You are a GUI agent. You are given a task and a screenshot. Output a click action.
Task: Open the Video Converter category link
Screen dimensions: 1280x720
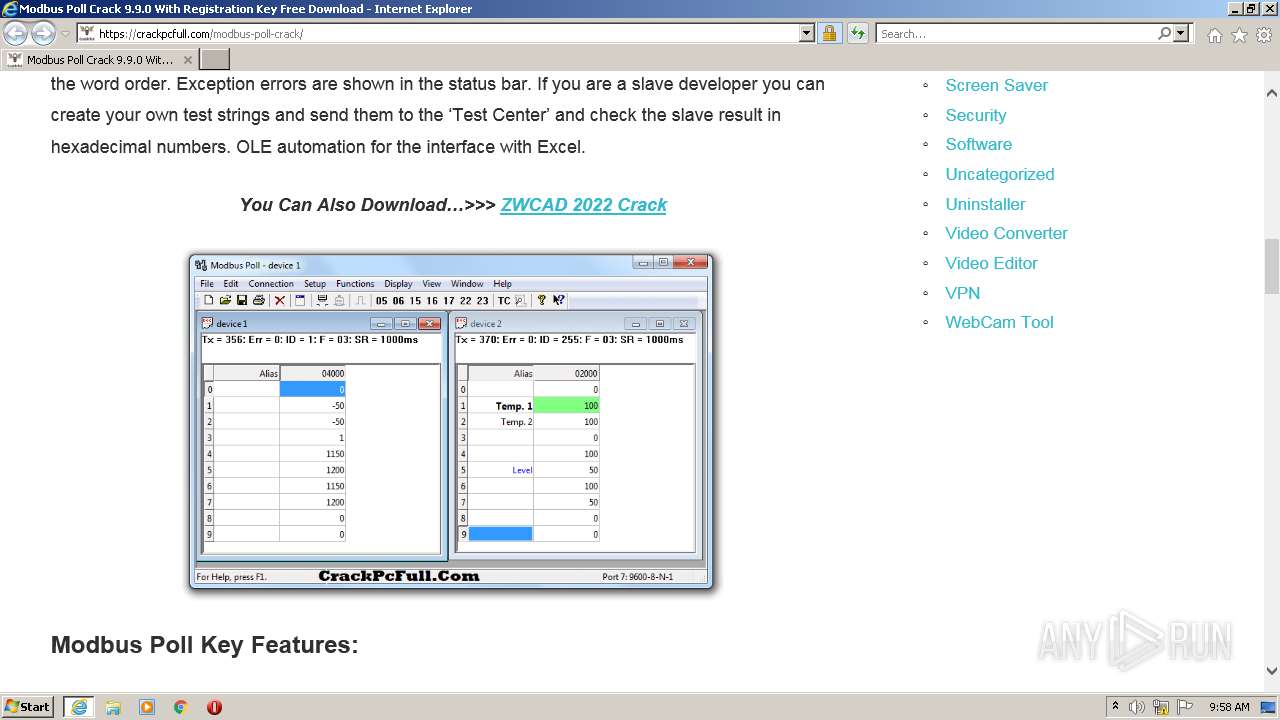click(x=1007, y=233)
